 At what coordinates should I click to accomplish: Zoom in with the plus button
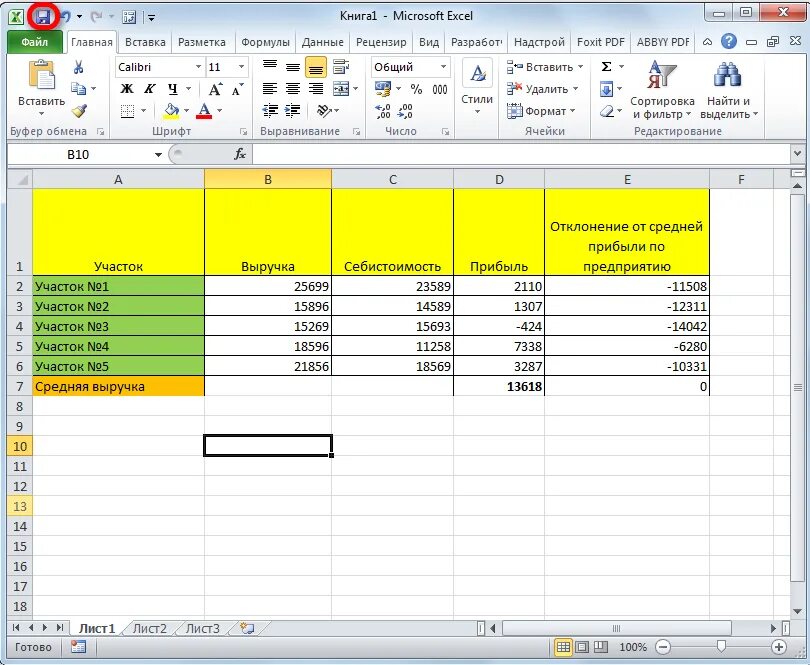778,646
